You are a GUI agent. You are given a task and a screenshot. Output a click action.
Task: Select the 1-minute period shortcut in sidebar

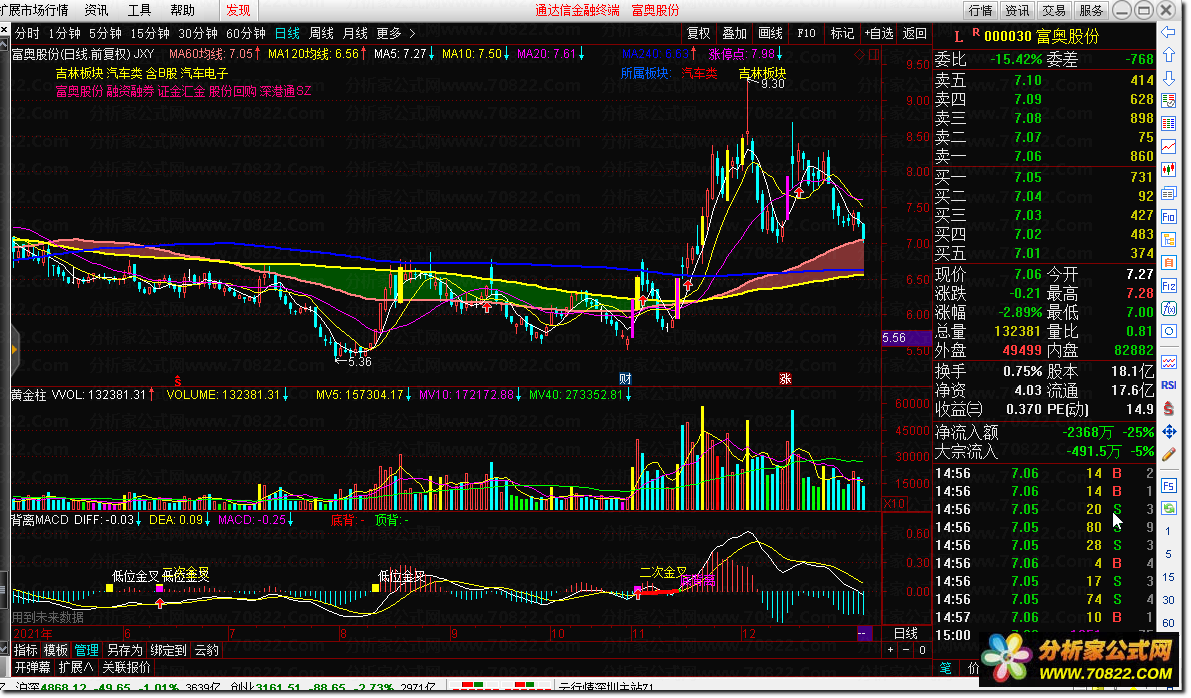click(1168, 531)
